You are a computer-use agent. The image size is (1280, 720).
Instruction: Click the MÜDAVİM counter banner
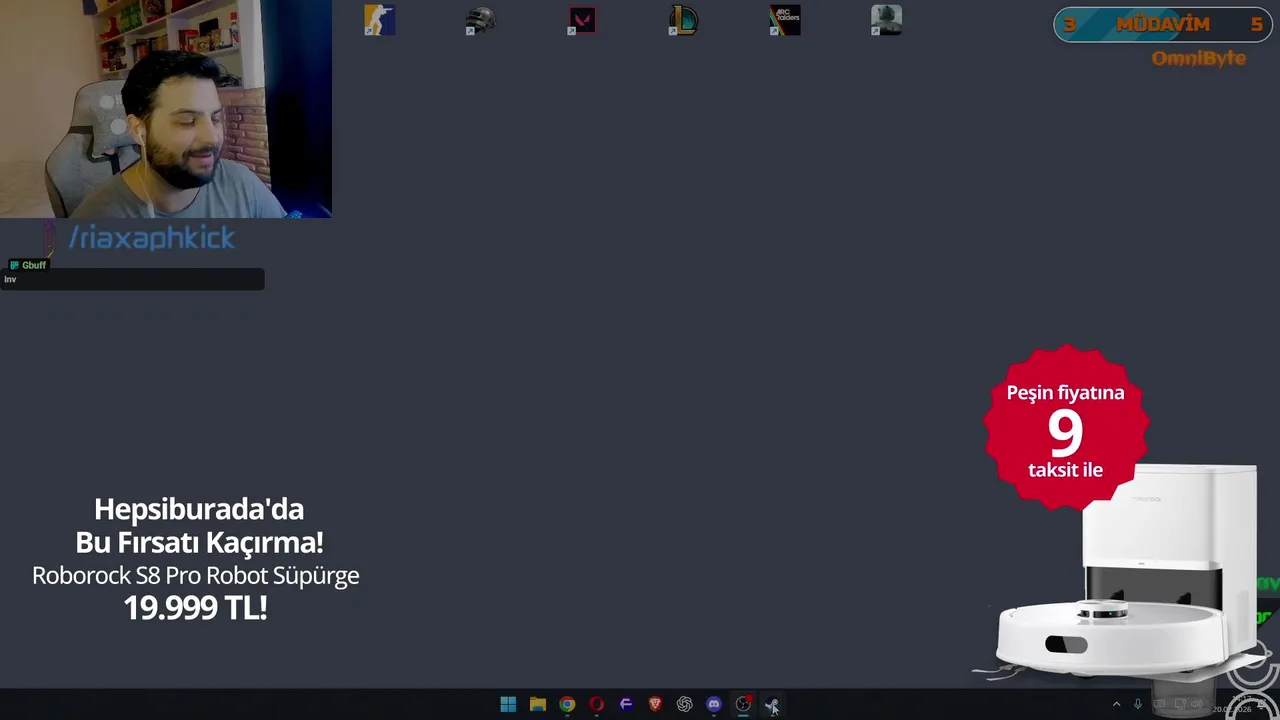[x=1162, y=25]
